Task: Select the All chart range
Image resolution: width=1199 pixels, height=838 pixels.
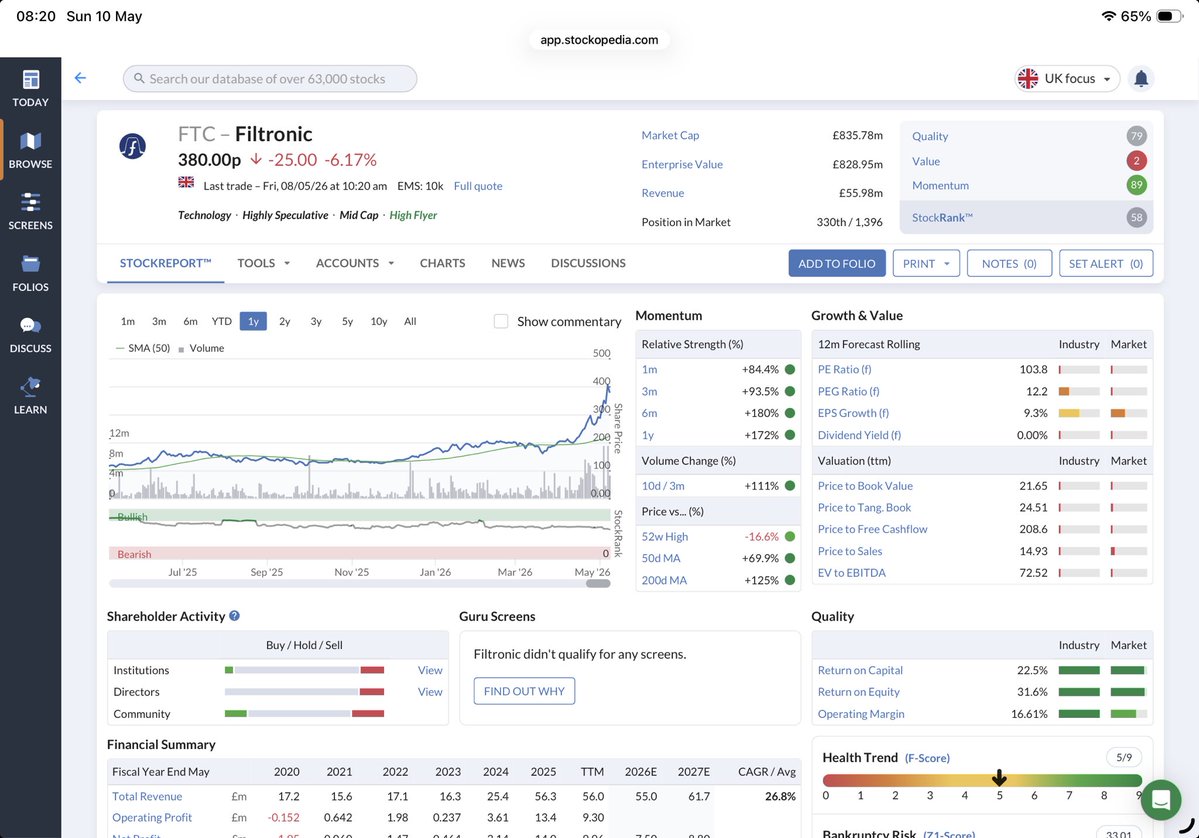Action: tap(410, 321)
